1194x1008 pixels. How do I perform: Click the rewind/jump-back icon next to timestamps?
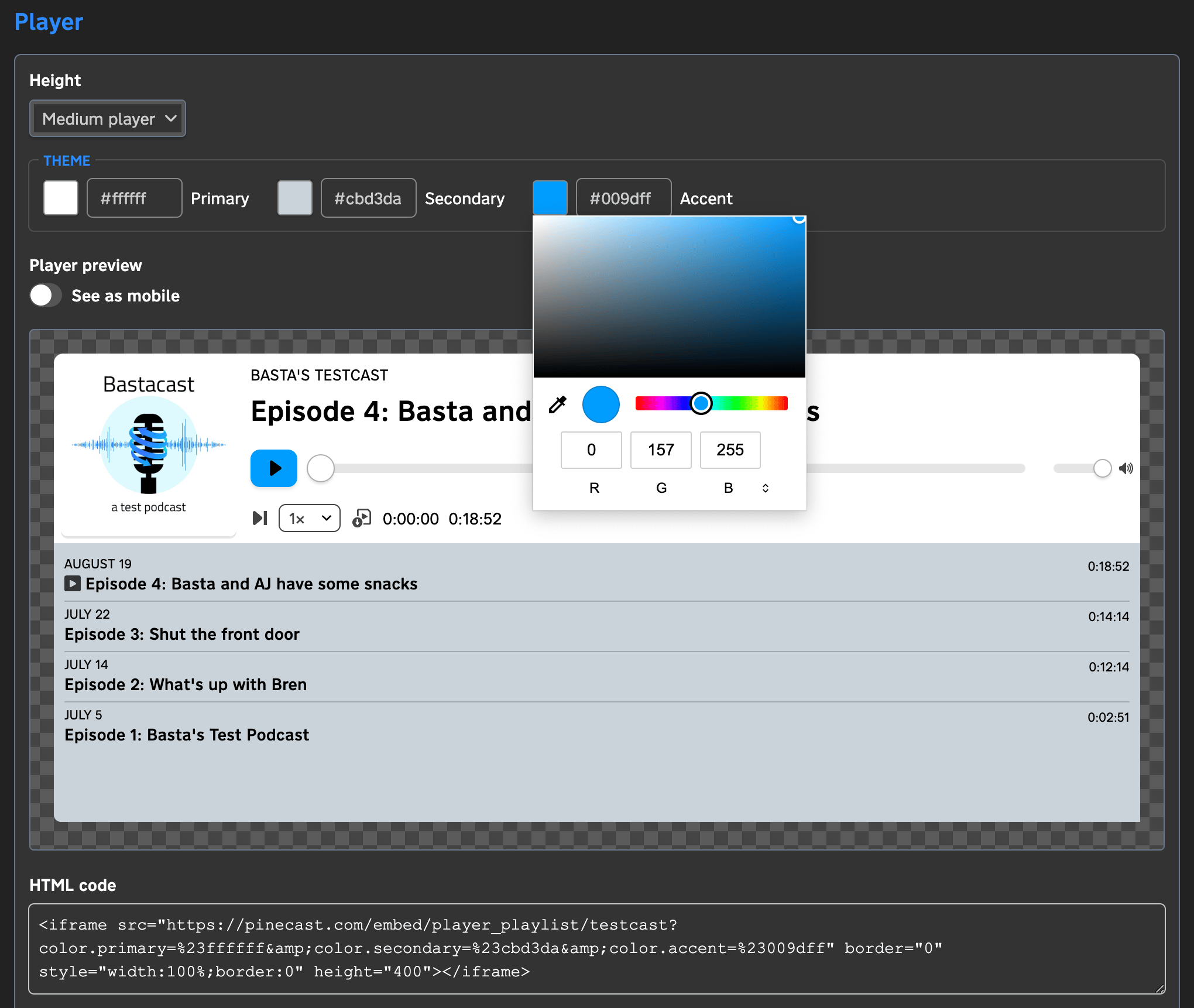pyautogui.click(x=362, y=518)
